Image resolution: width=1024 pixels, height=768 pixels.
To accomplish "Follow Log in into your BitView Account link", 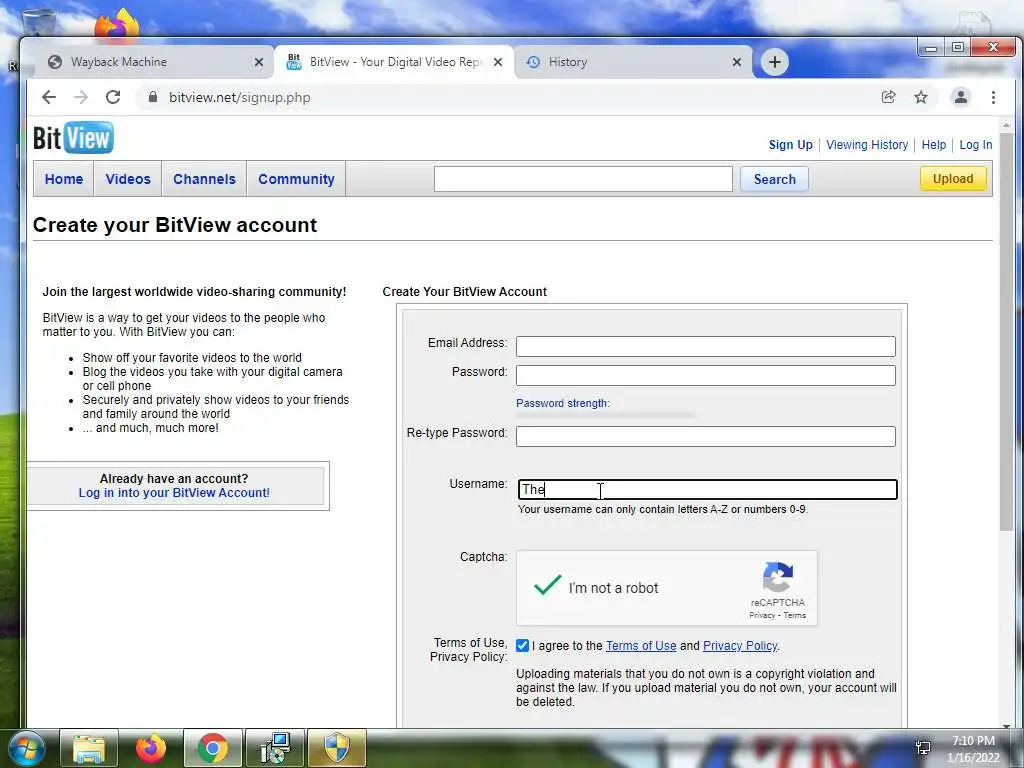I will 174,493.
